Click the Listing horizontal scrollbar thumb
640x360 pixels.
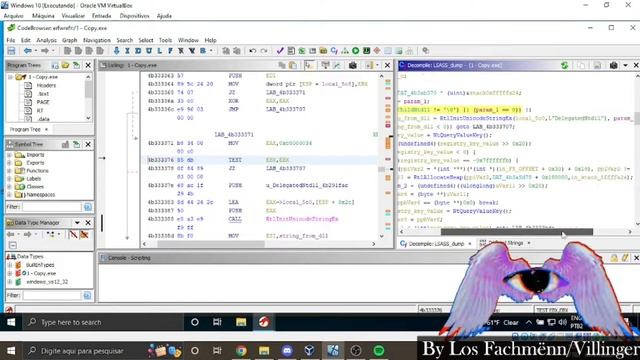[x=211, y=244]
